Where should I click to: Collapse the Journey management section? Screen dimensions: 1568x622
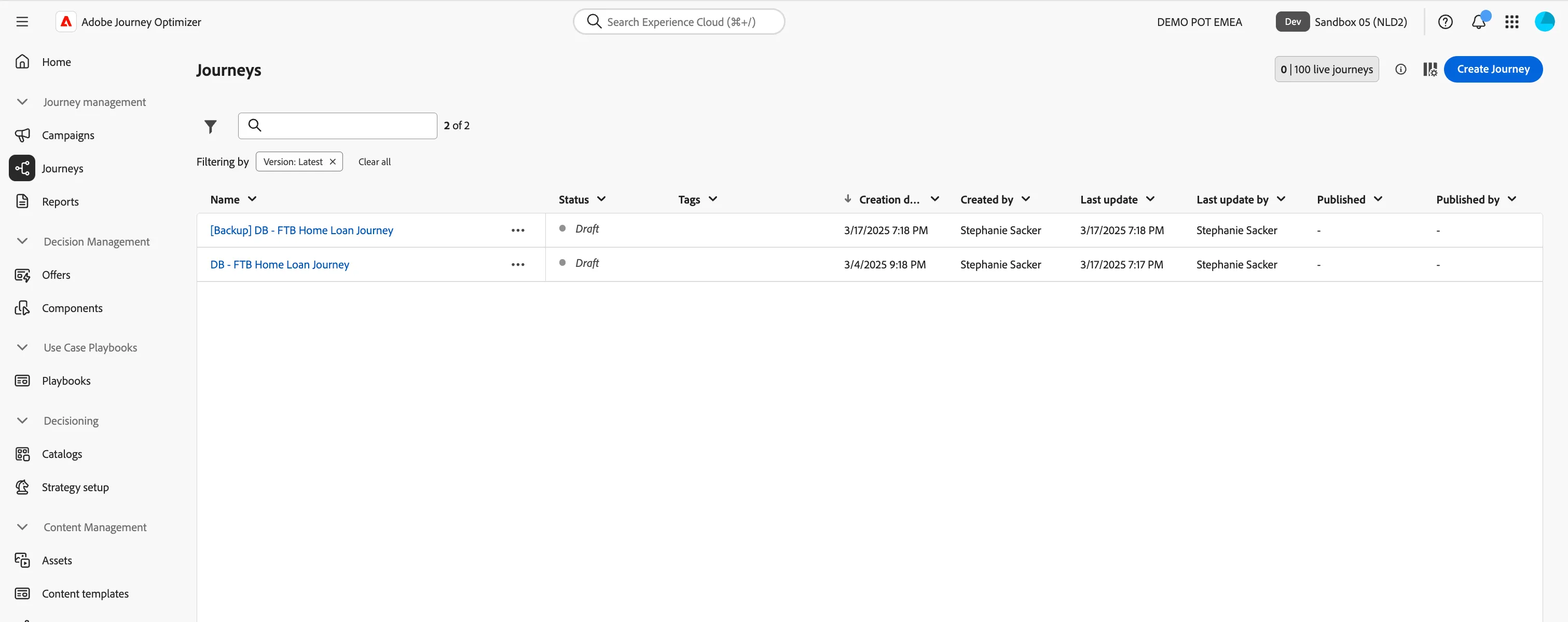[x=22, y=102]
